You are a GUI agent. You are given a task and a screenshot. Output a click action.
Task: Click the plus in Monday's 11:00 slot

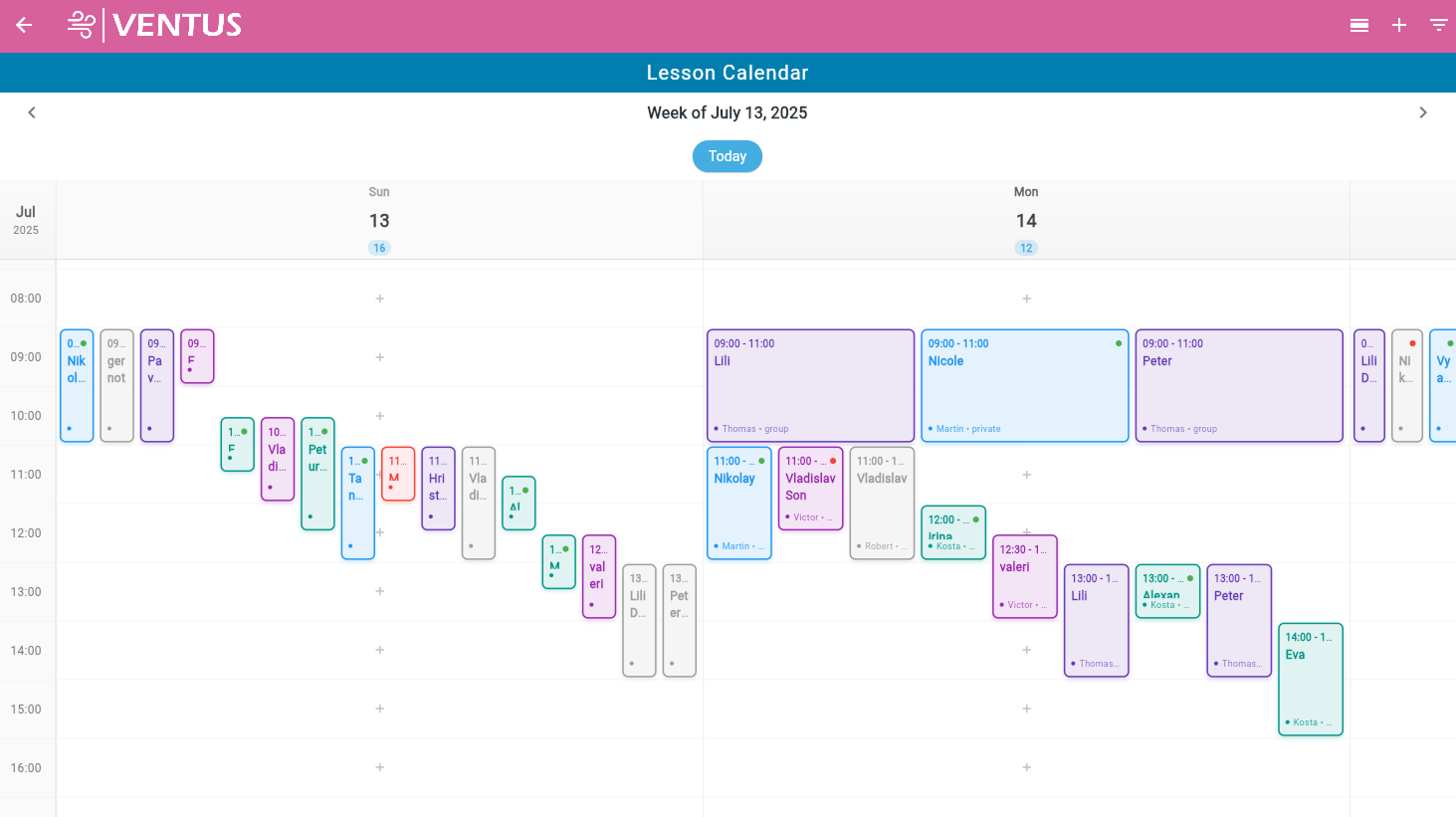click(1026, 474)
